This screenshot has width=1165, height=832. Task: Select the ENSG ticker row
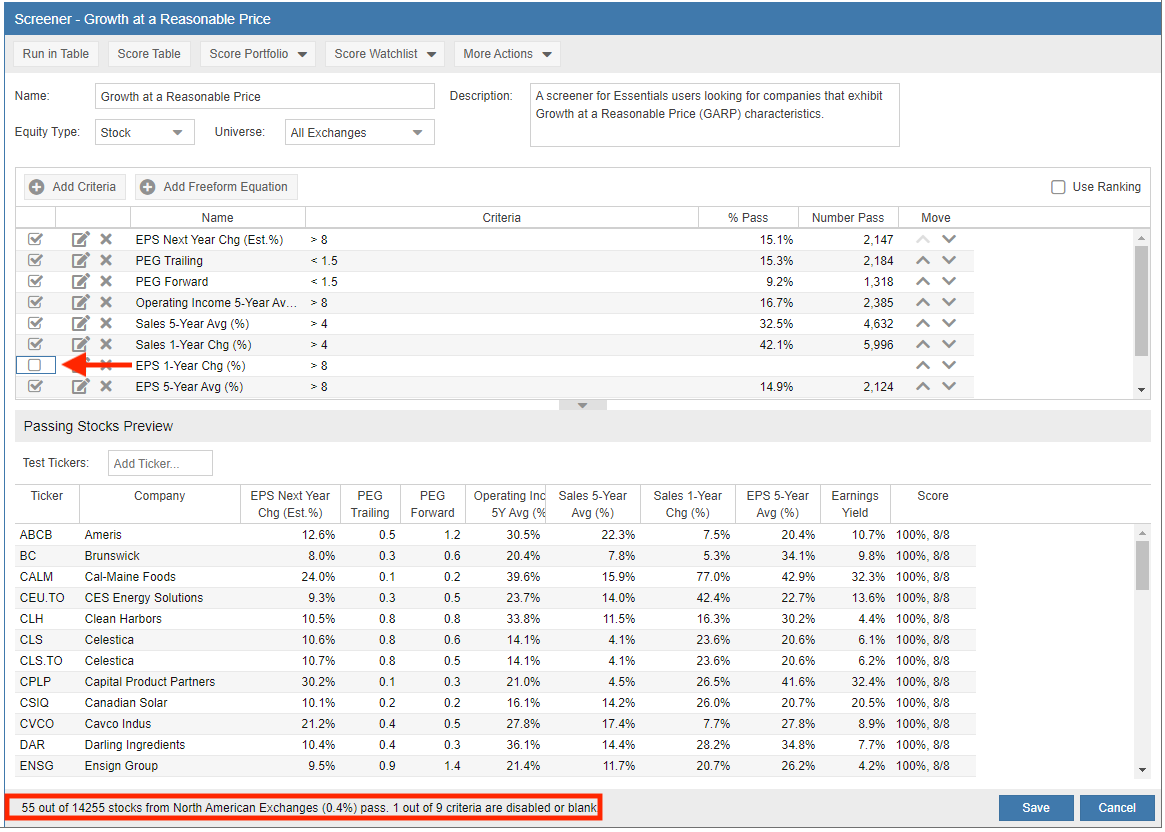pyautogui.click(x=496, y=765)
